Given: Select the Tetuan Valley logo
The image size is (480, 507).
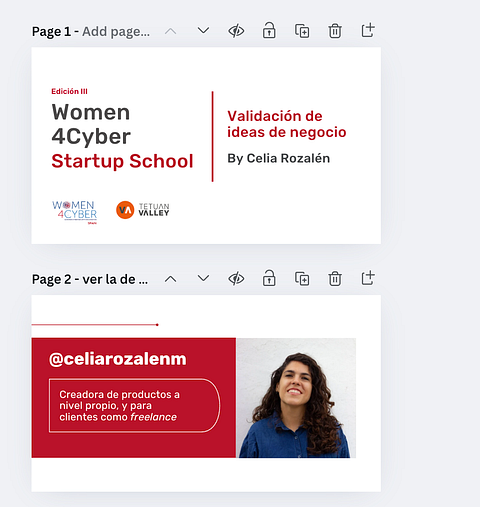Looking at the screenshot, I should (x=143, y=210).
